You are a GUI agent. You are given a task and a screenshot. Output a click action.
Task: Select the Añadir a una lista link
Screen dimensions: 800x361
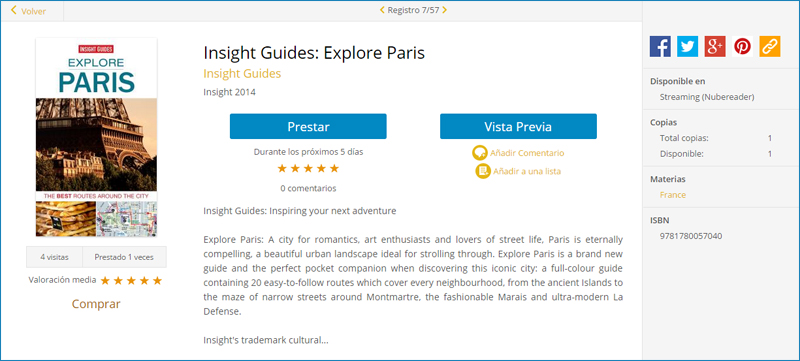pos(527,171)
